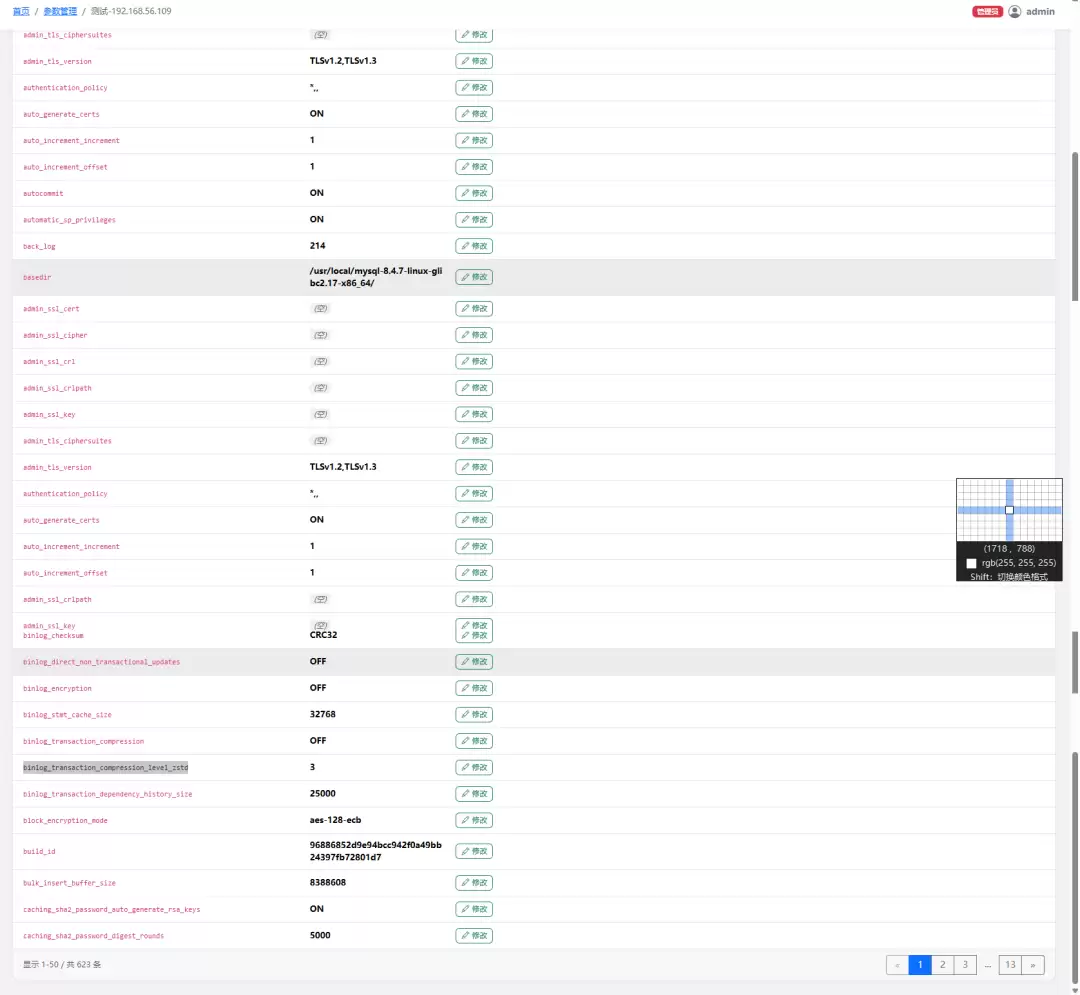
Task: Modify the admin_ssl_cipher parameter
Action: tap(474, 335)
